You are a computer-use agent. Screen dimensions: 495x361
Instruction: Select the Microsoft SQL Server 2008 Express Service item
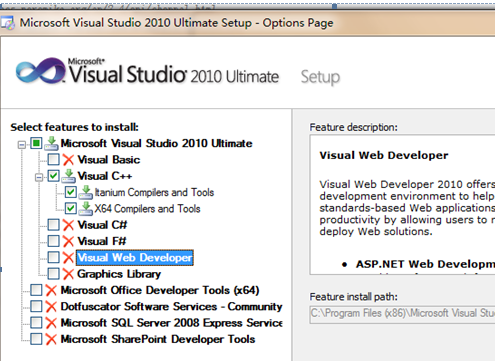(x=172, y=323)
